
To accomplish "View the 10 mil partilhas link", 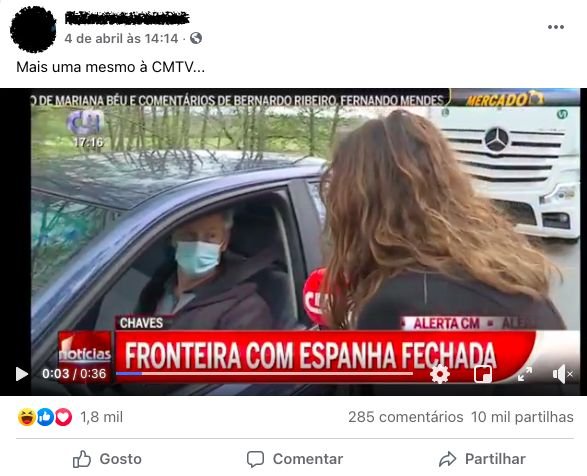I will pos(522,417).
